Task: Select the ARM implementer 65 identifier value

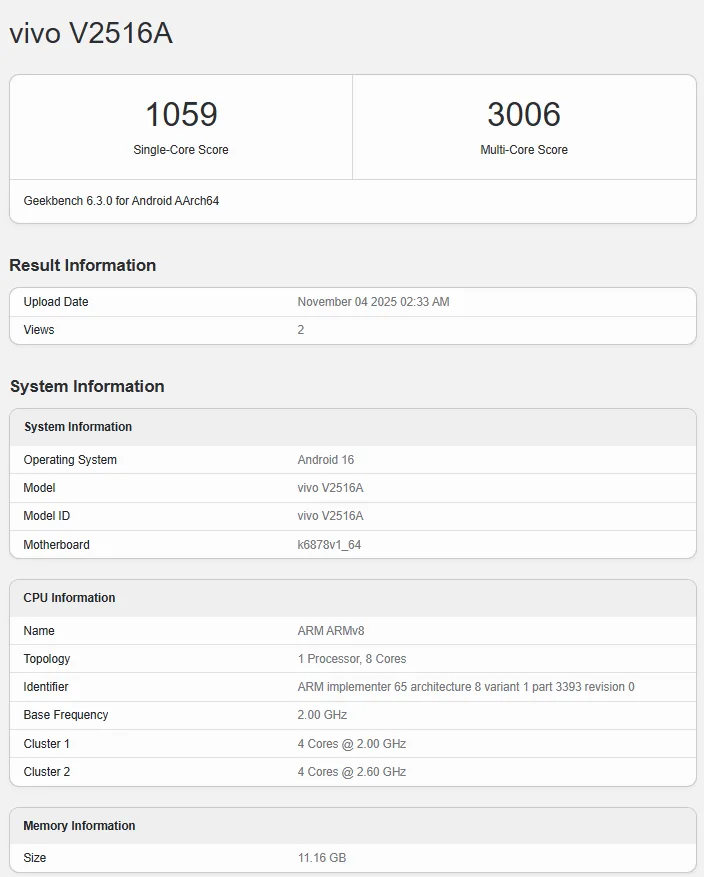Action: [x=466, y=687]
